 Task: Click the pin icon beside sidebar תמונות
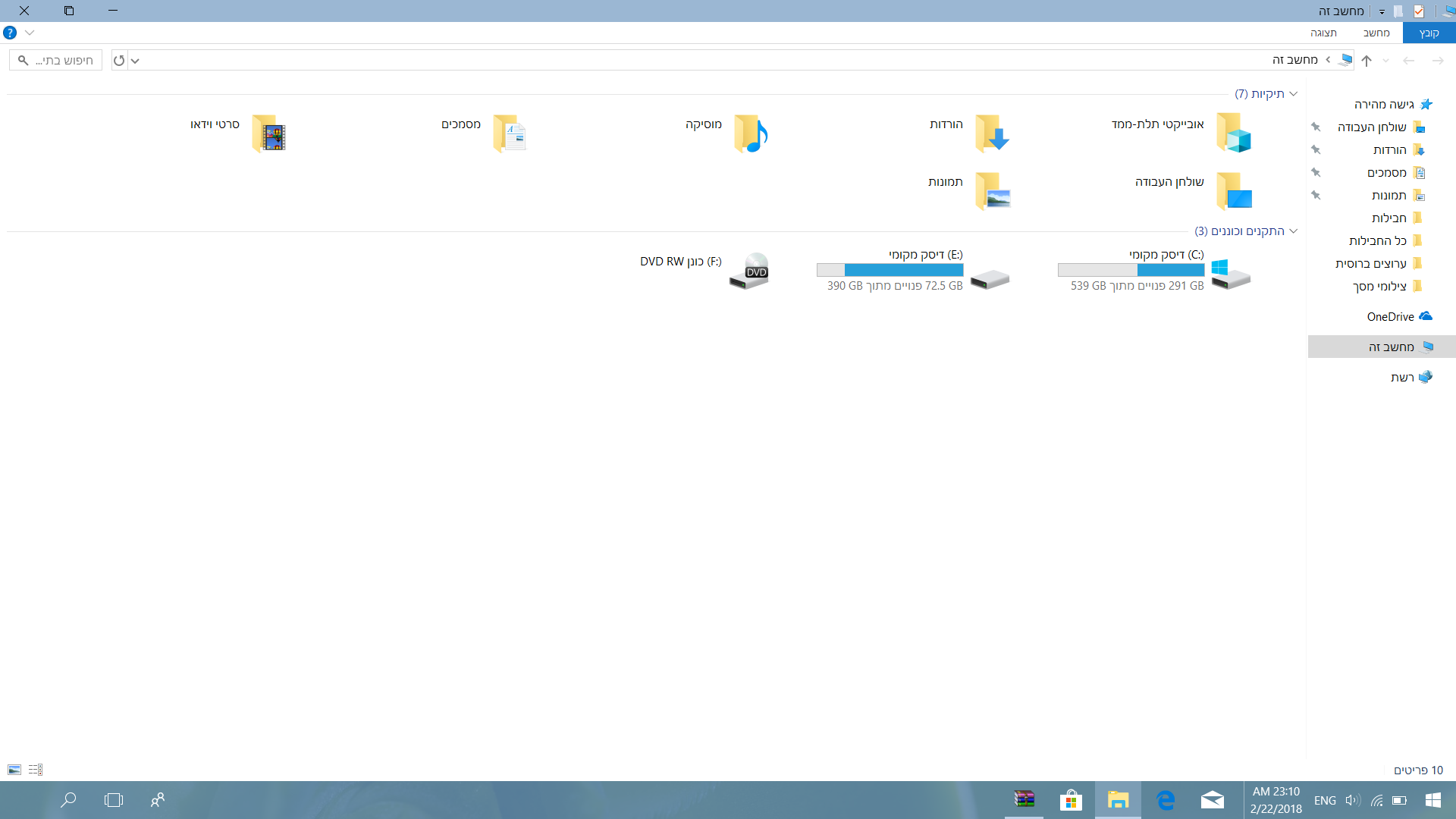1316,196
